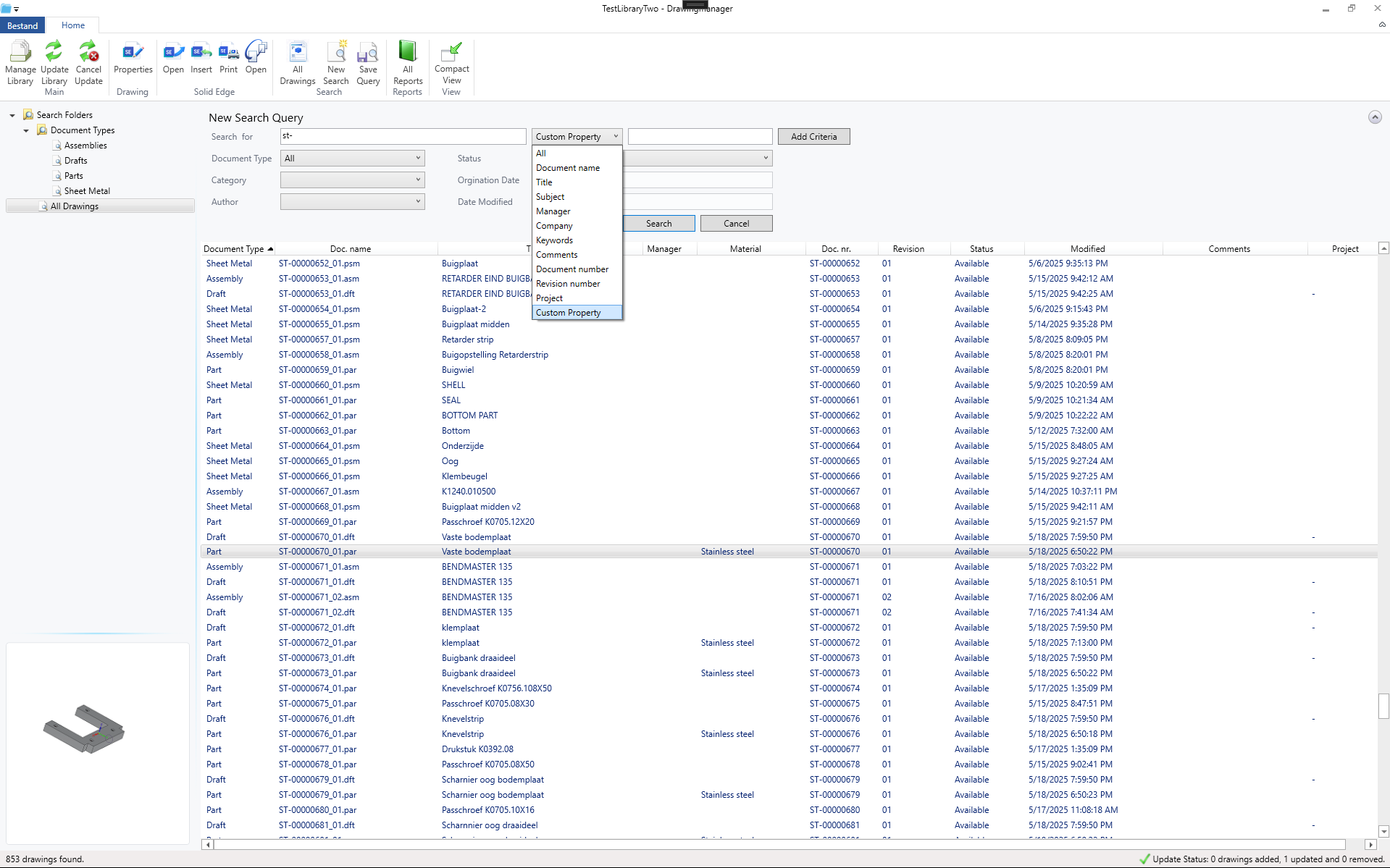This screenshot has height=868, width=1390.
Task: Collapse the Document Types tree node
Action: (26, 130)
